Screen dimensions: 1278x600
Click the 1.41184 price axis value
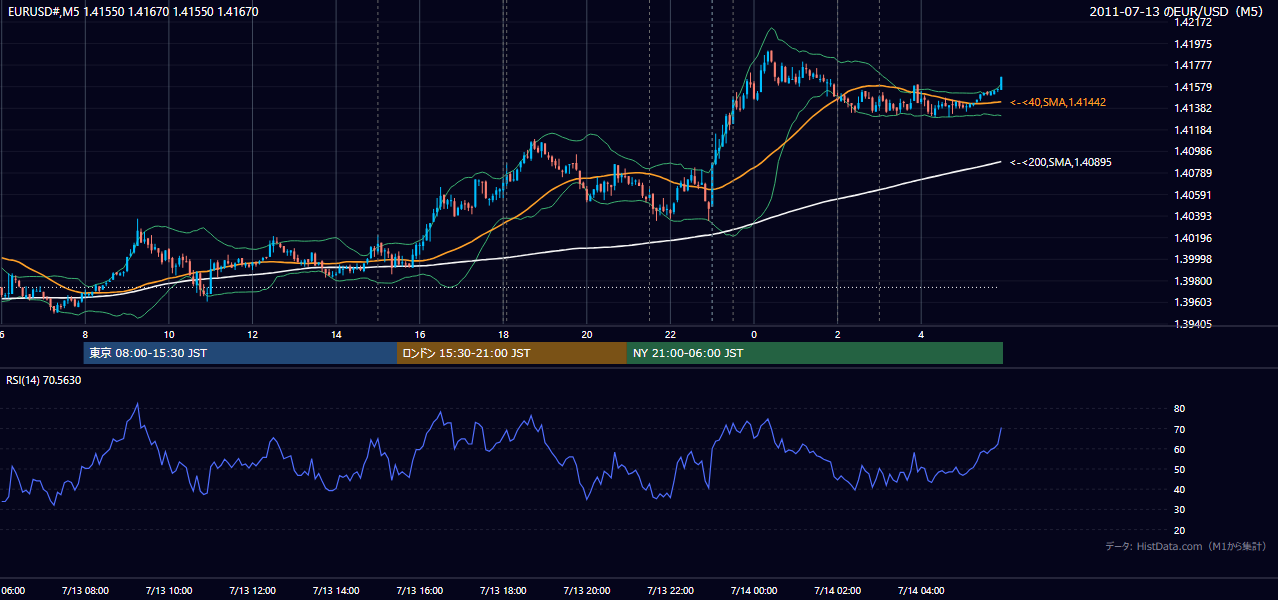[1195, 130]
